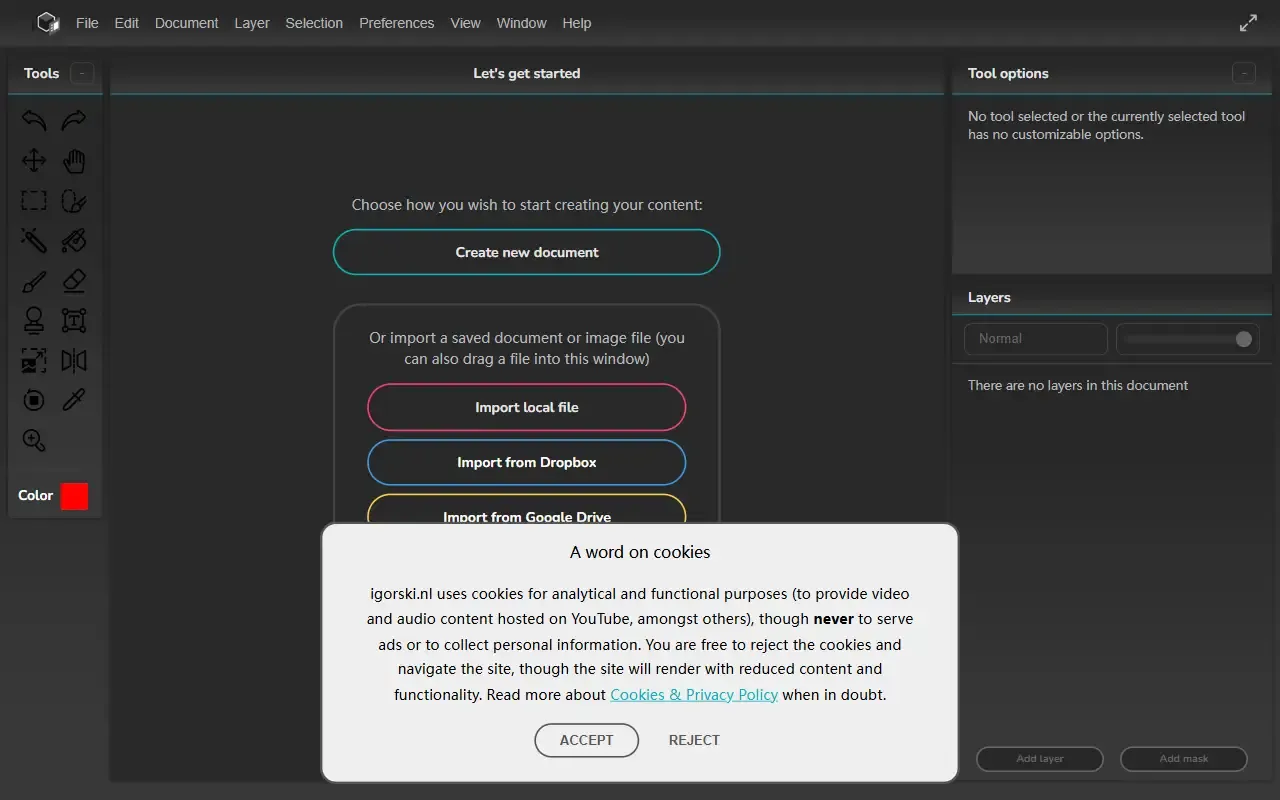The width and height of the screenshot is (1280, 800).
Task: Open the Layer menu
Action: 252,23
